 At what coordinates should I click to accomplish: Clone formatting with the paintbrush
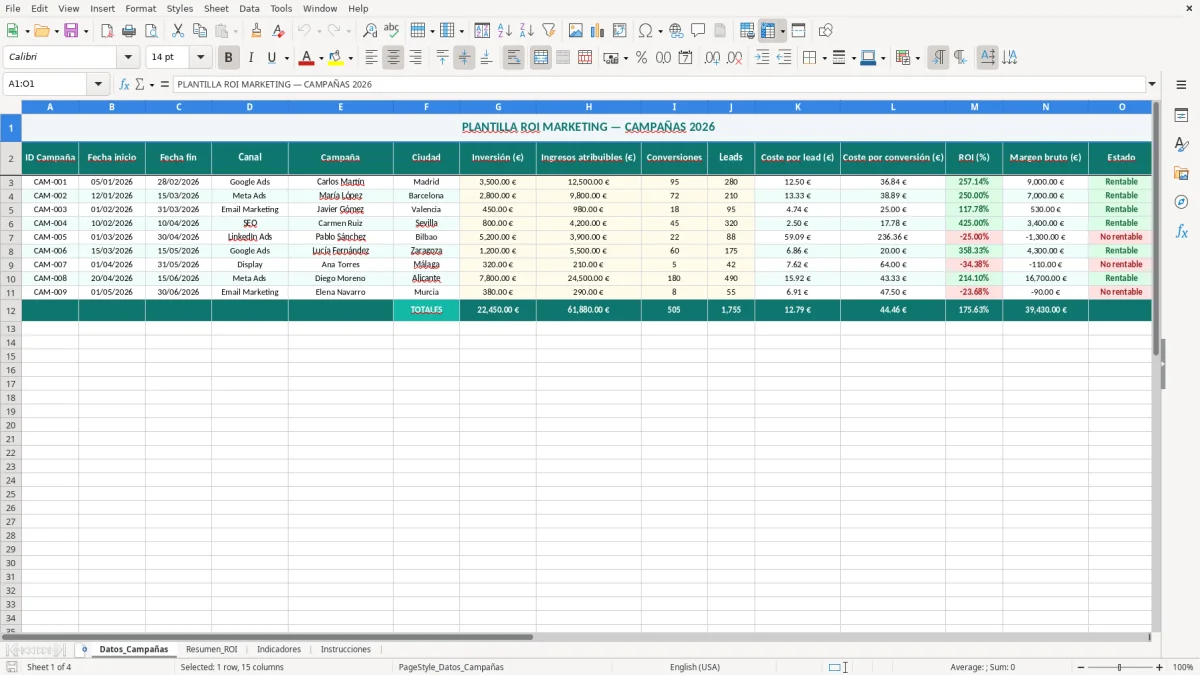pyautogui.click(x=256, y=31)
